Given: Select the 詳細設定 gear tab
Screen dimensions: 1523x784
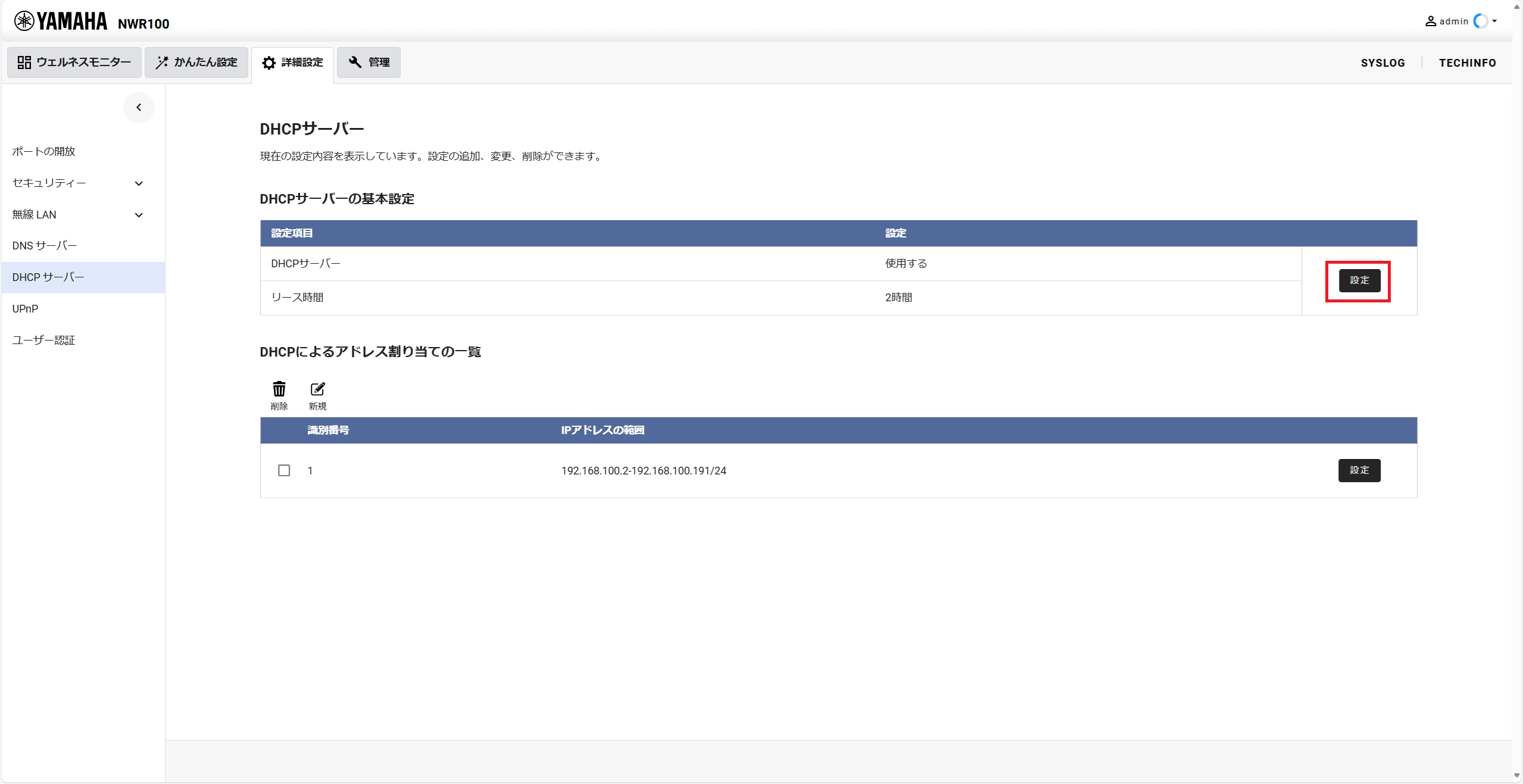Looking at the screenshot, I should pyautogui.click(x=293, y=63).
